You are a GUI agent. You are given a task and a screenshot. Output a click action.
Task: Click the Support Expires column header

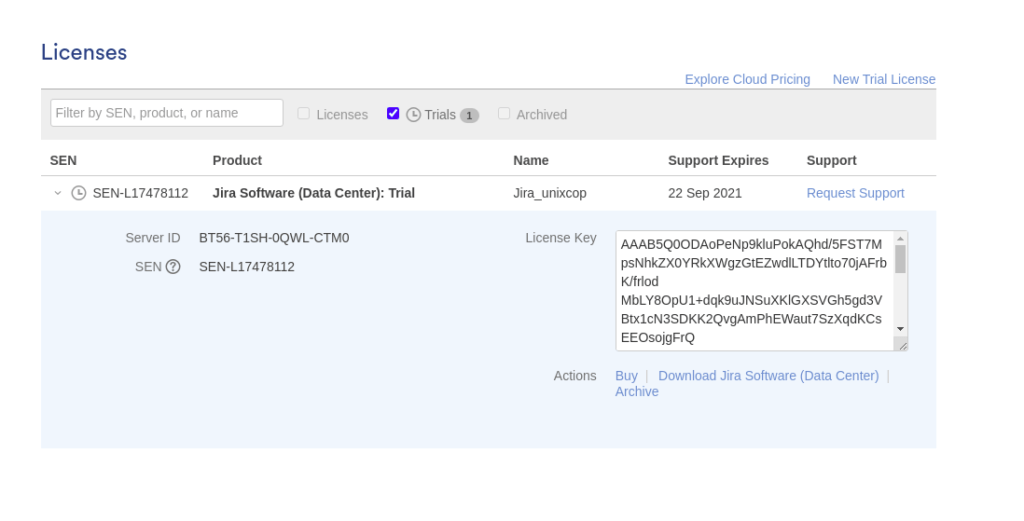click(x=718, y=161)
